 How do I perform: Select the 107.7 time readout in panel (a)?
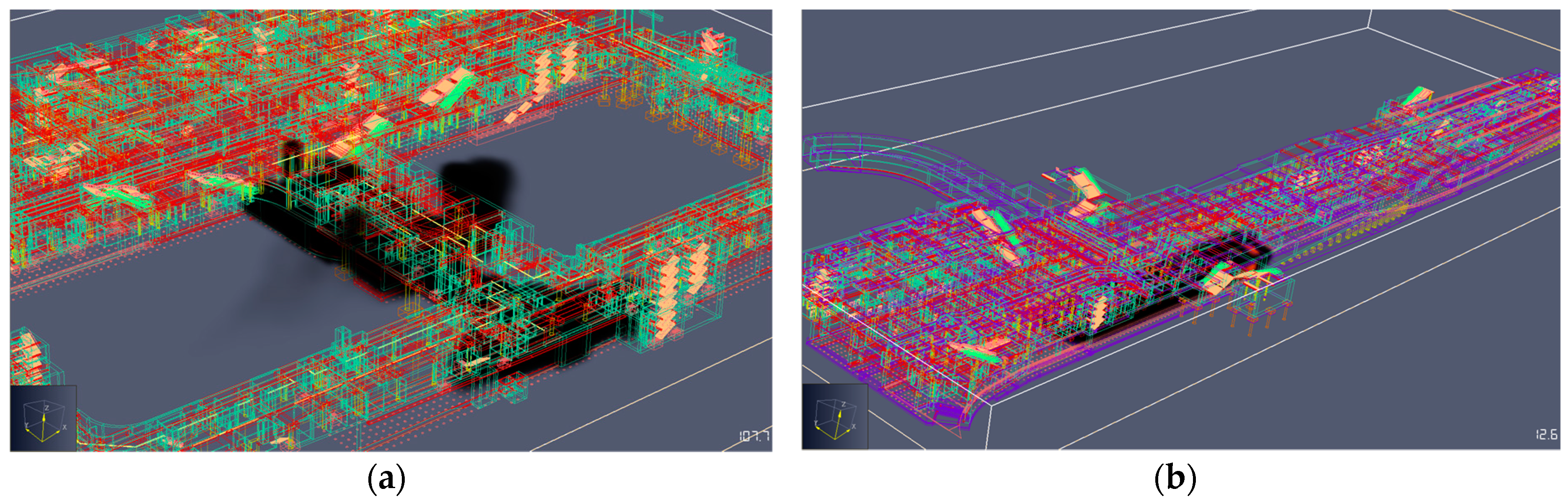(x=754, y=436)
